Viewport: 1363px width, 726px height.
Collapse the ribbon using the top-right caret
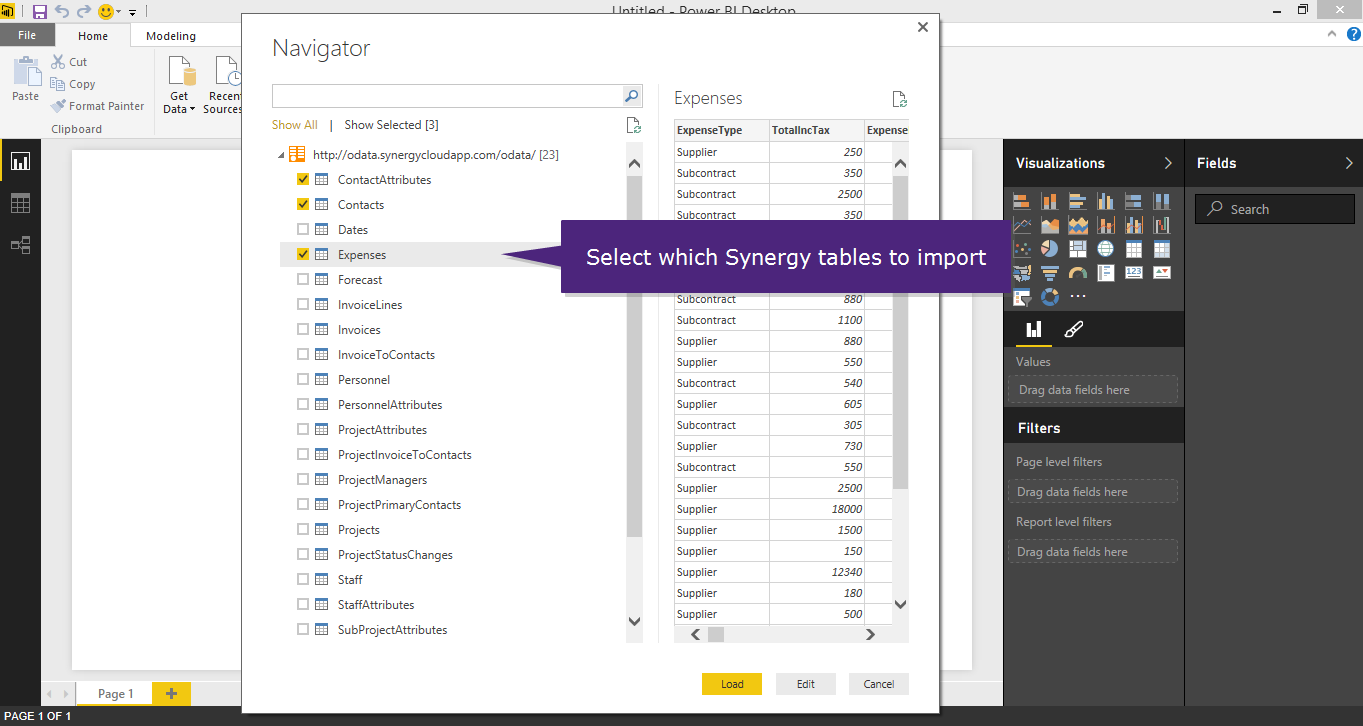click(x=1331, y=34)
